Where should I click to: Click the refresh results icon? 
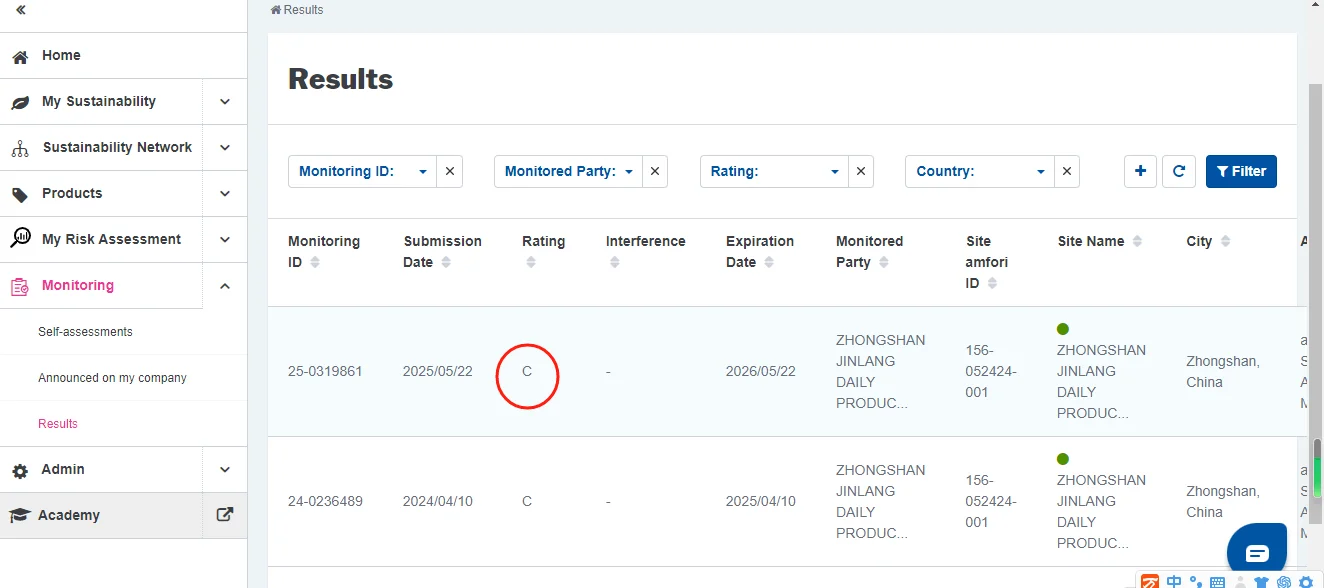(1179, 171)
